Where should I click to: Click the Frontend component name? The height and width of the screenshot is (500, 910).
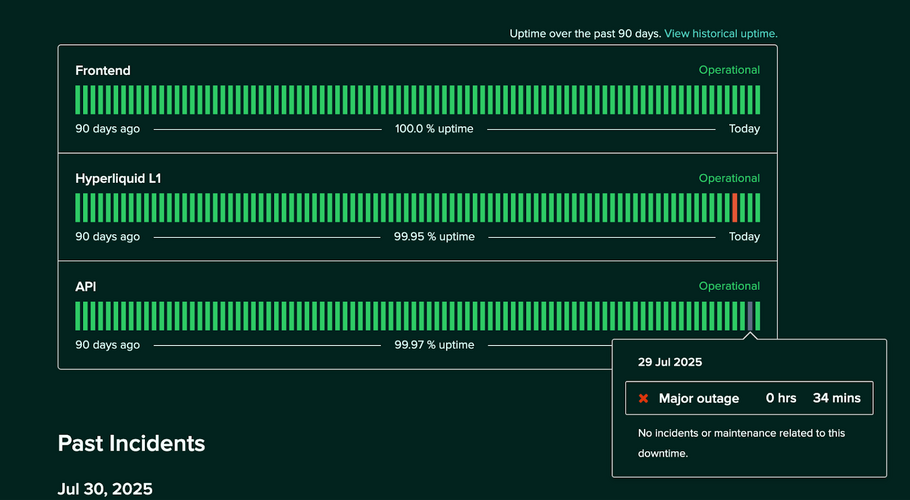click(103, 71)
